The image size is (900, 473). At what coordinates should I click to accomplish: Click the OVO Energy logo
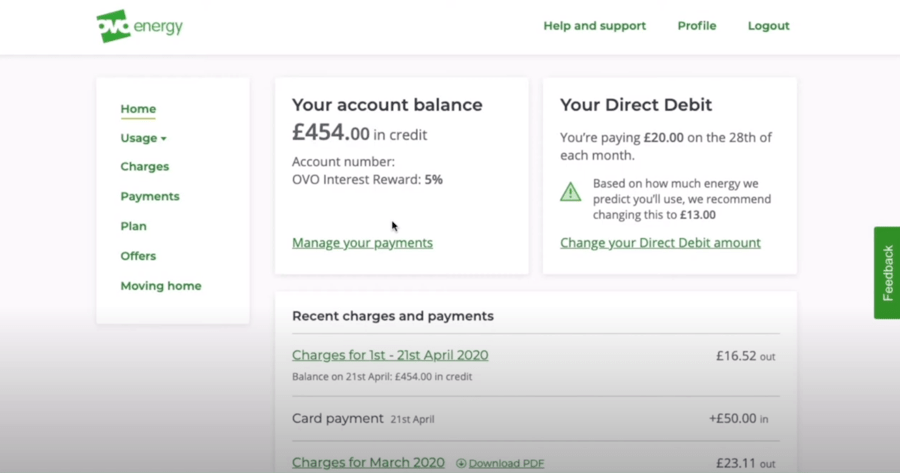coord(139,26)
